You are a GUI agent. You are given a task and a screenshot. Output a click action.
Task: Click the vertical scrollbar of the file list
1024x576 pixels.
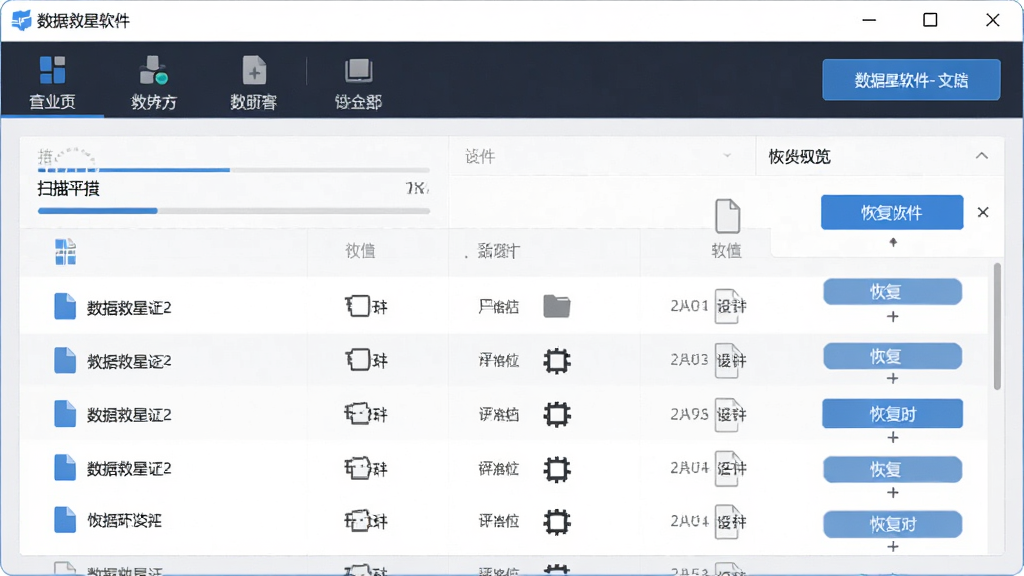point(997,327)
